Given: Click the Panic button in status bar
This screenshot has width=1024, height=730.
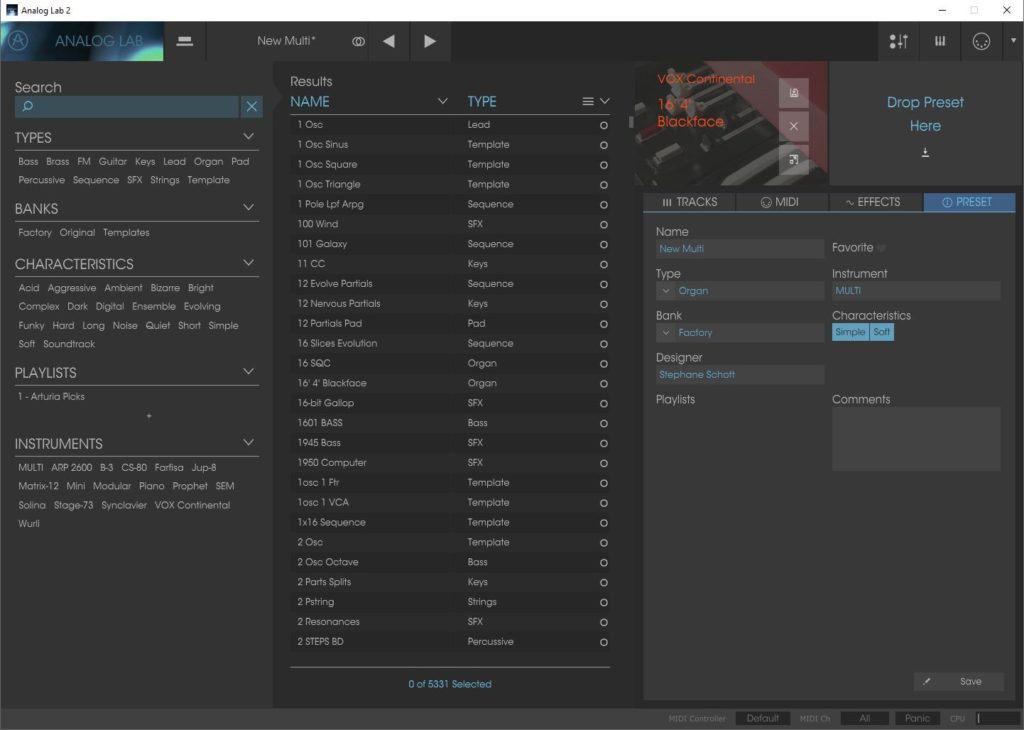Looking at the screenshot, I should click(x=918, y=718).
